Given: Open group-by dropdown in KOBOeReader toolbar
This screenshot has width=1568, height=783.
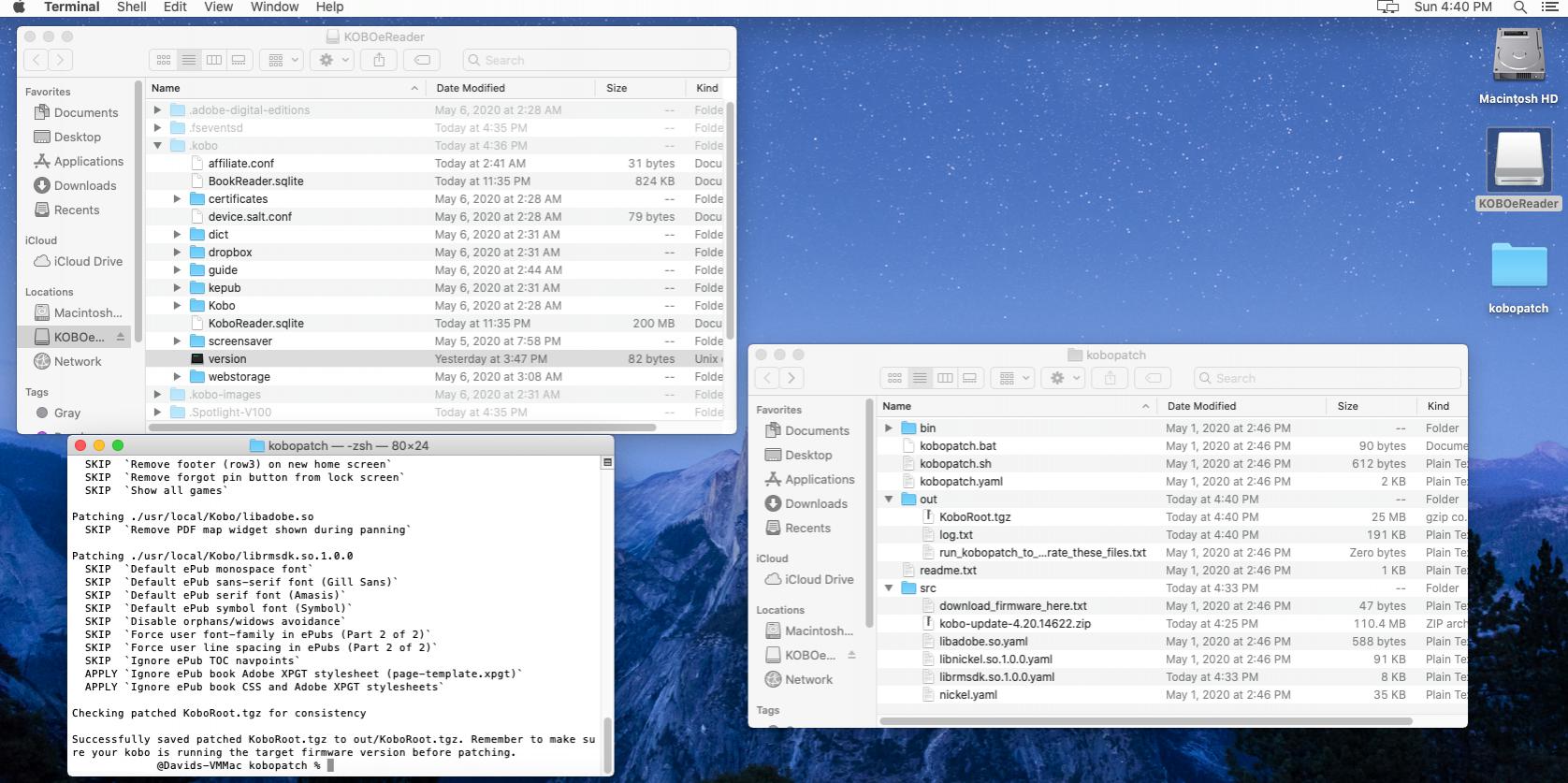Looking at the screenshot, I should [x=282, y=60].
